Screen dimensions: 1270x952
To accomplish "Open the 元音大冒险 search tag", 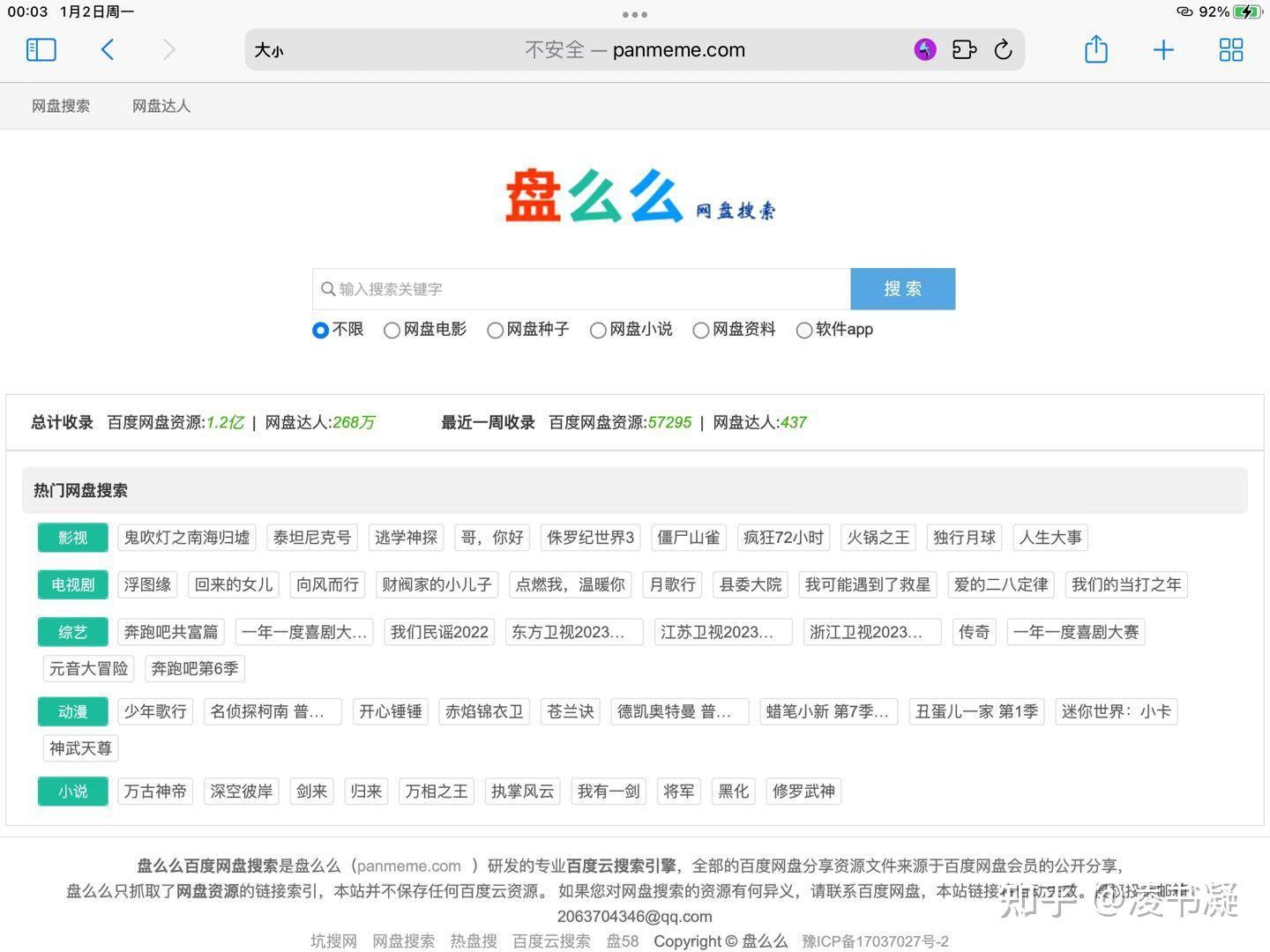I will tap(88, 668).
